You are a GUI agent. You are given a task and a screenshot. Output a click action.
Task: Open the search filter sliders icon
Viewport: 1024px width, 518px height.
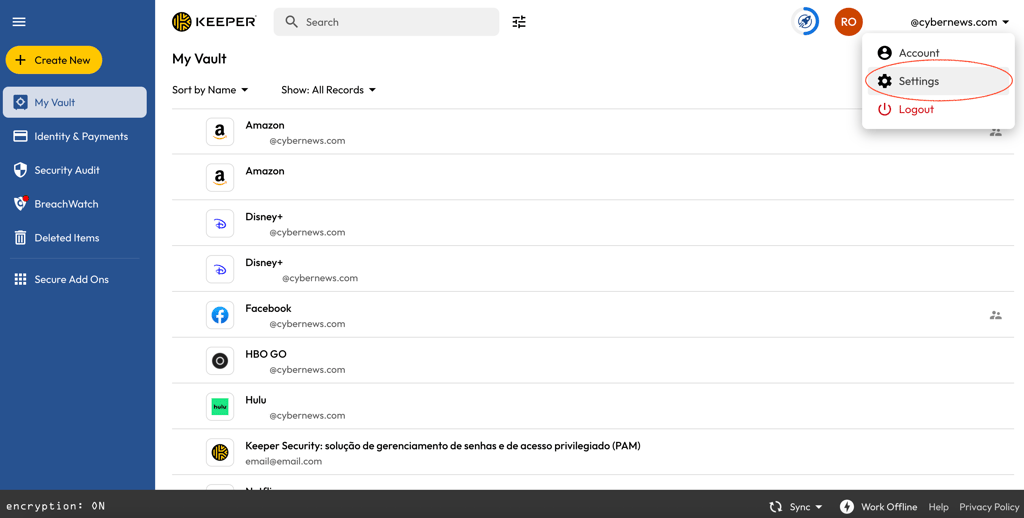[519, 22]
